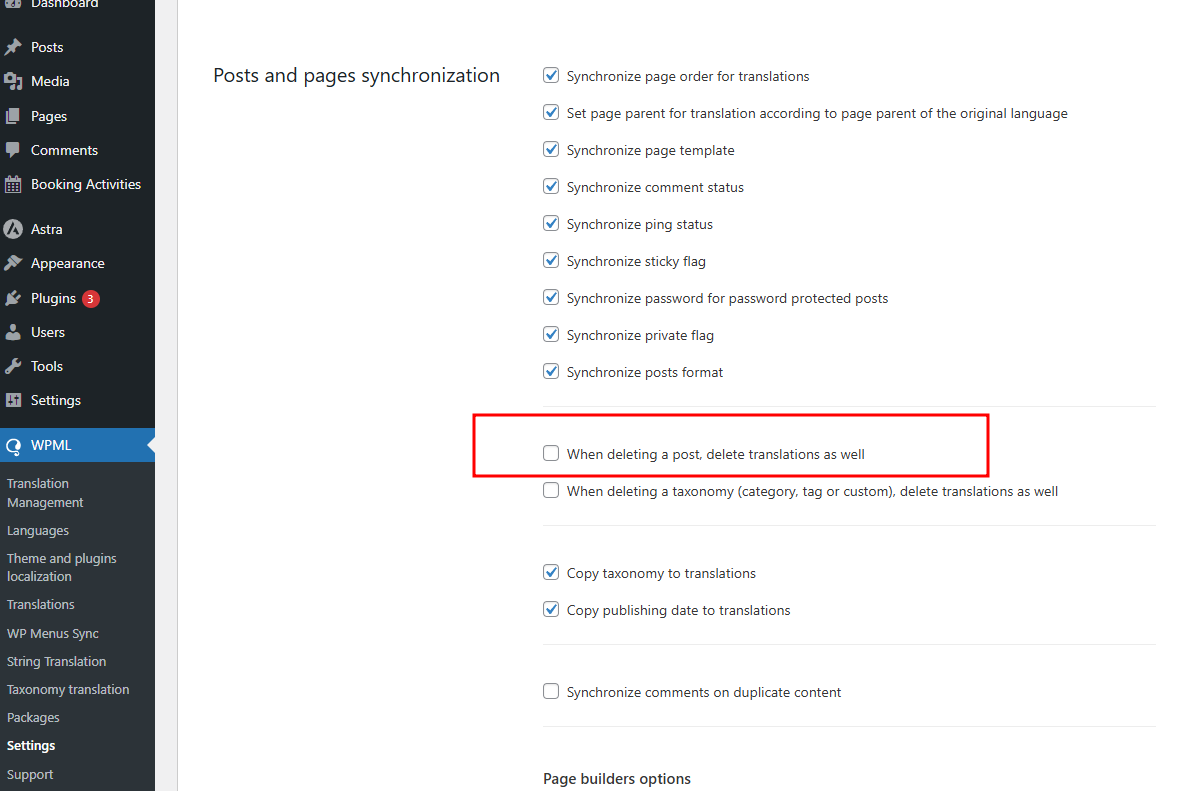Enable deleting taxonomy translations as well

click(x=551, y=490)
